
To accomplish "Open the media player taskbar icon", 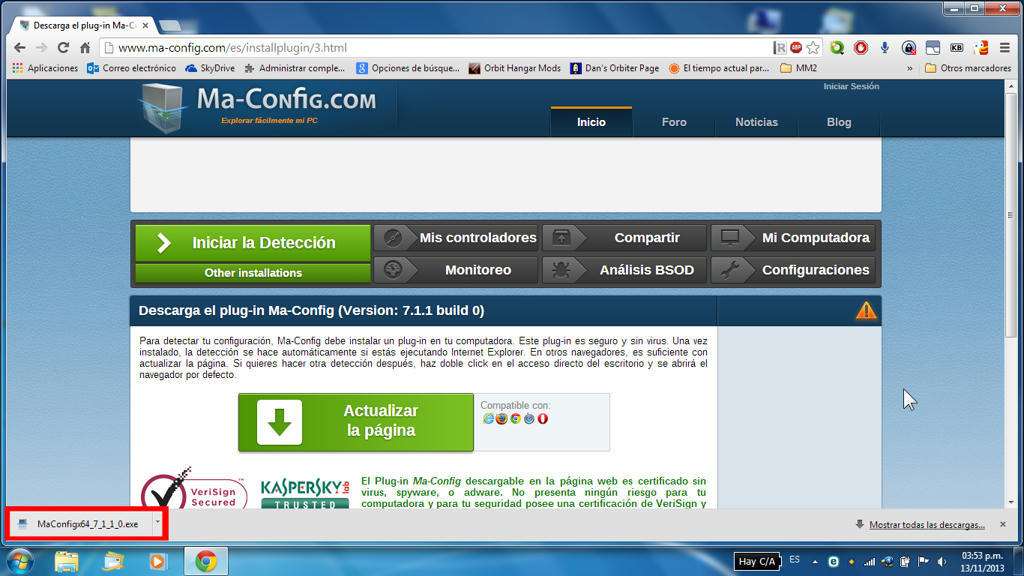I will pos(157,562).
